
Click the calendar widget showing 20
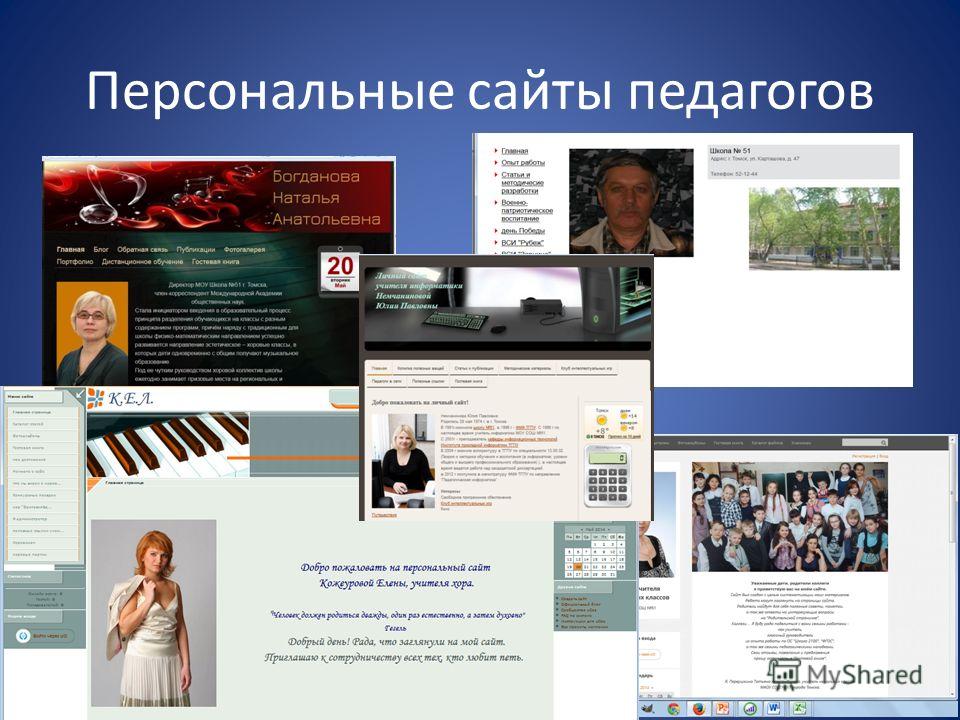(340, 271)
